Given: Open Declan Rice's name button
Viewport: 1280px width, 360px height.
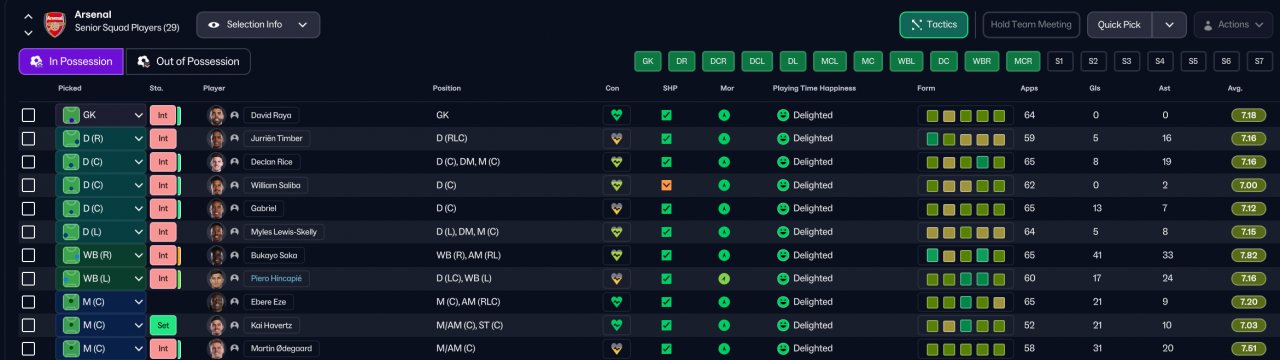Looking at the screenshot, I should click(x=271, y=162).
